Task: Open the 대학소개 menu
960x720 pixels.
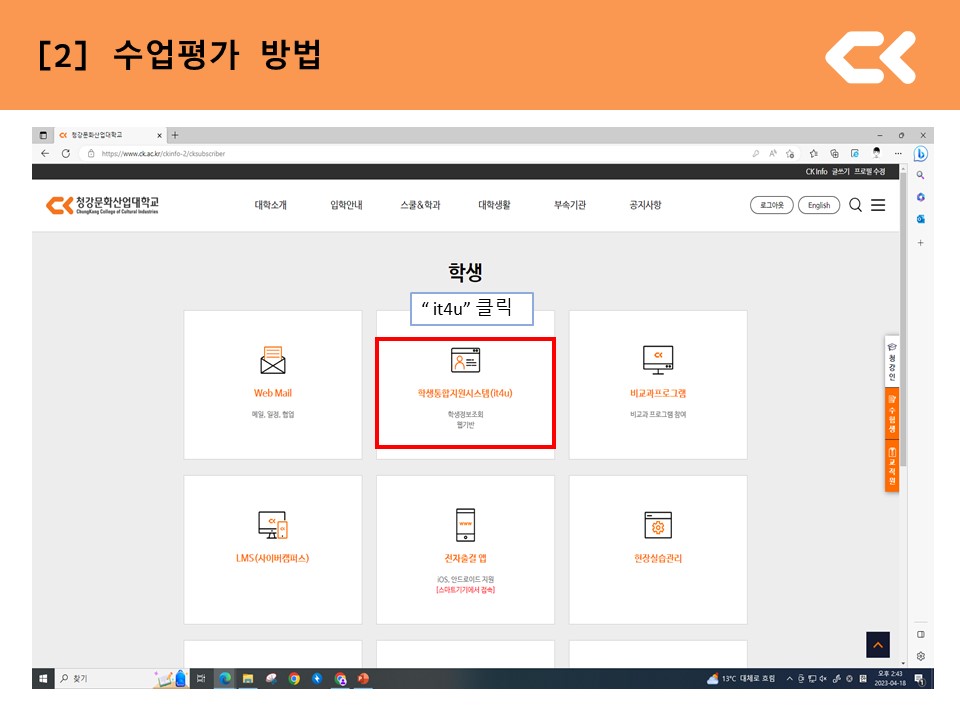Action: [x=271, y=205]
